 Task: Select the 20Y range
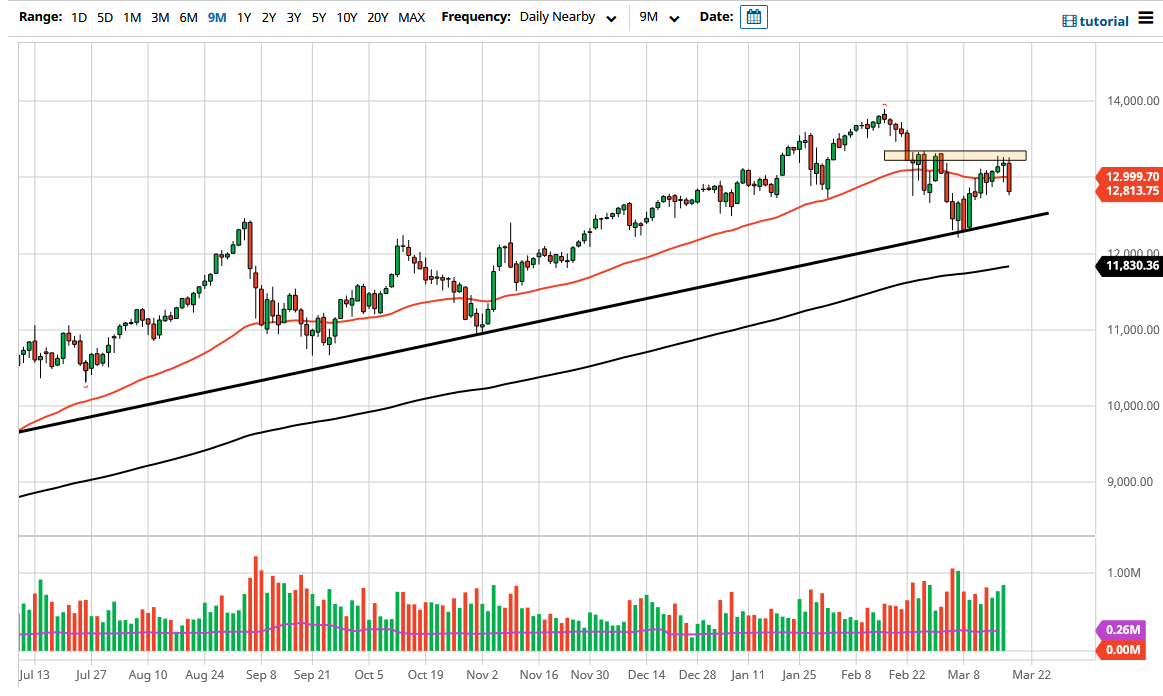click(377, 17)
